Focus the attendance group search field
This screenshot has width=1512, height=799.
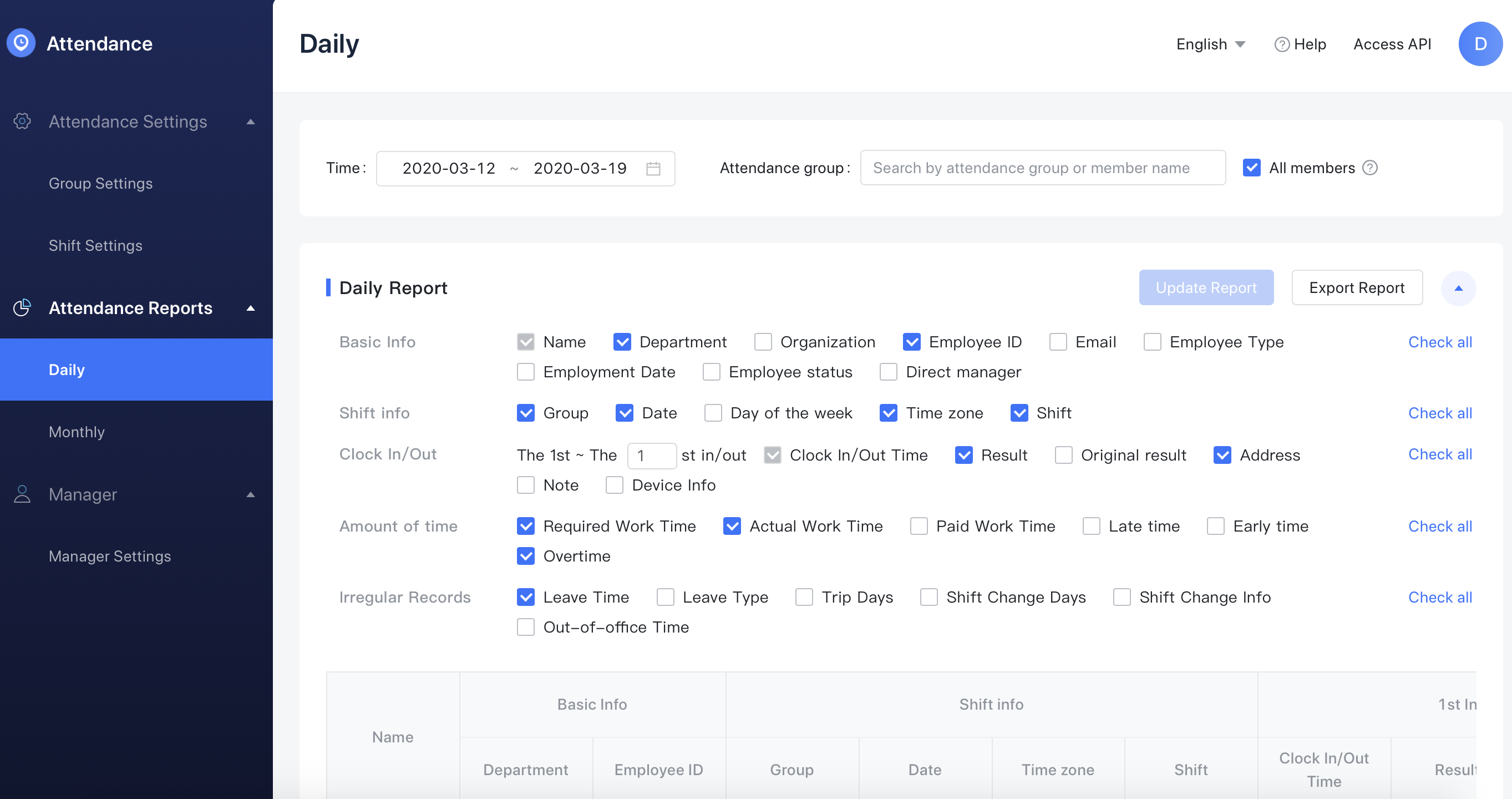1042,168
